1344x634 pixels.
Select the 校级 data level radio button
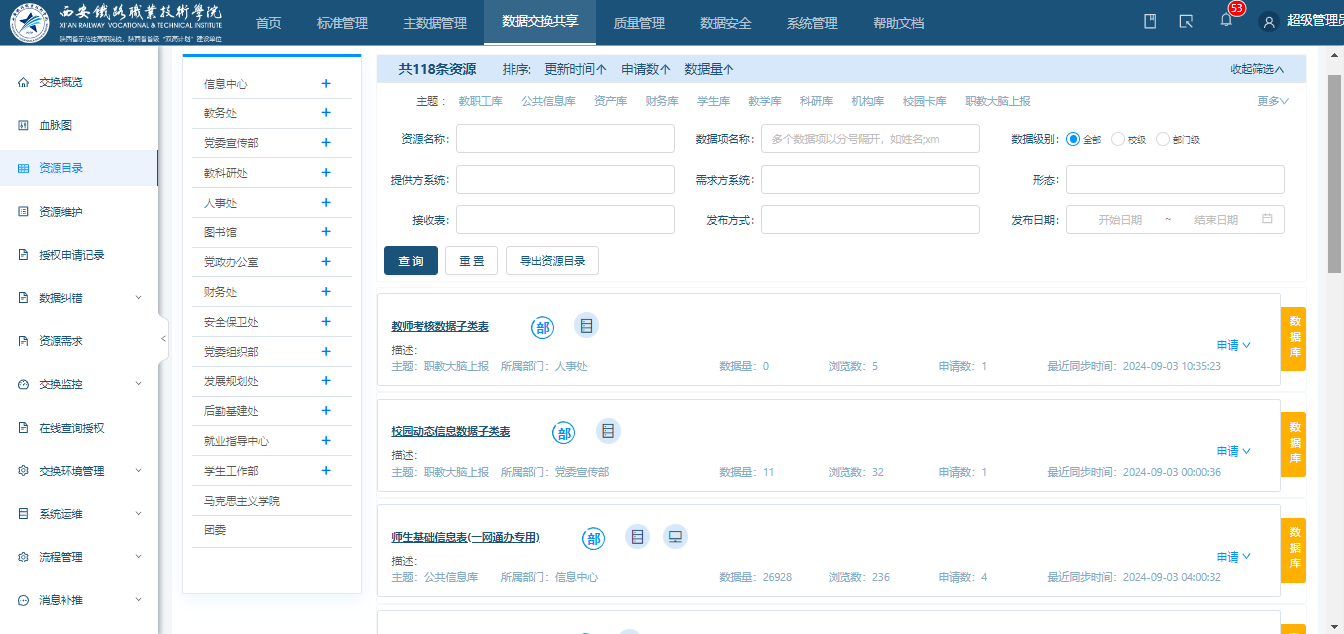(1118, 139)
